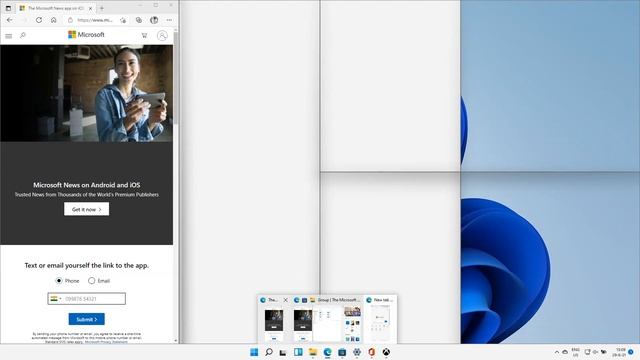The image size is (640, 360).
Task: Open the Microsoft site search magnifier
Action: (23, 36)
